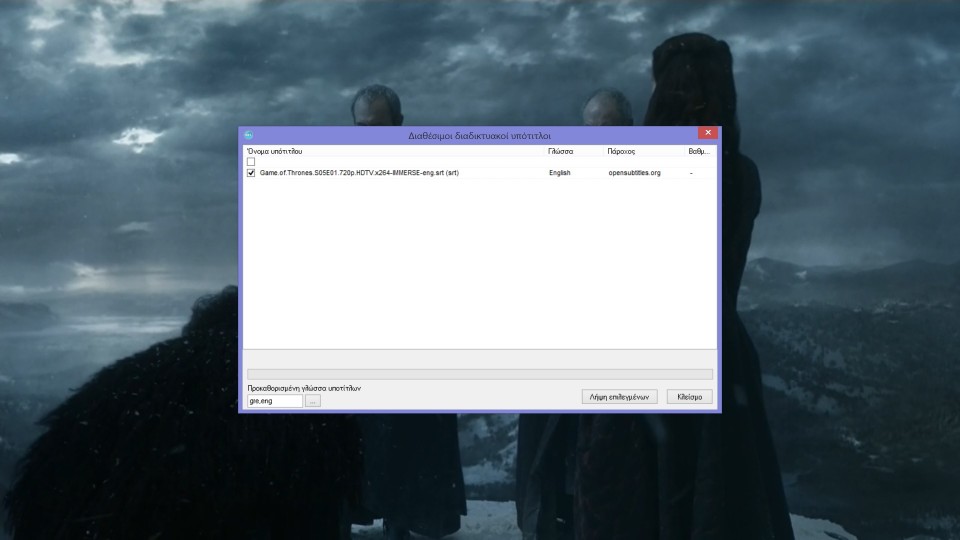Viewport: 960px width, 540px height.
Task: Close the dialog with the red X
Action: (708, 133)
